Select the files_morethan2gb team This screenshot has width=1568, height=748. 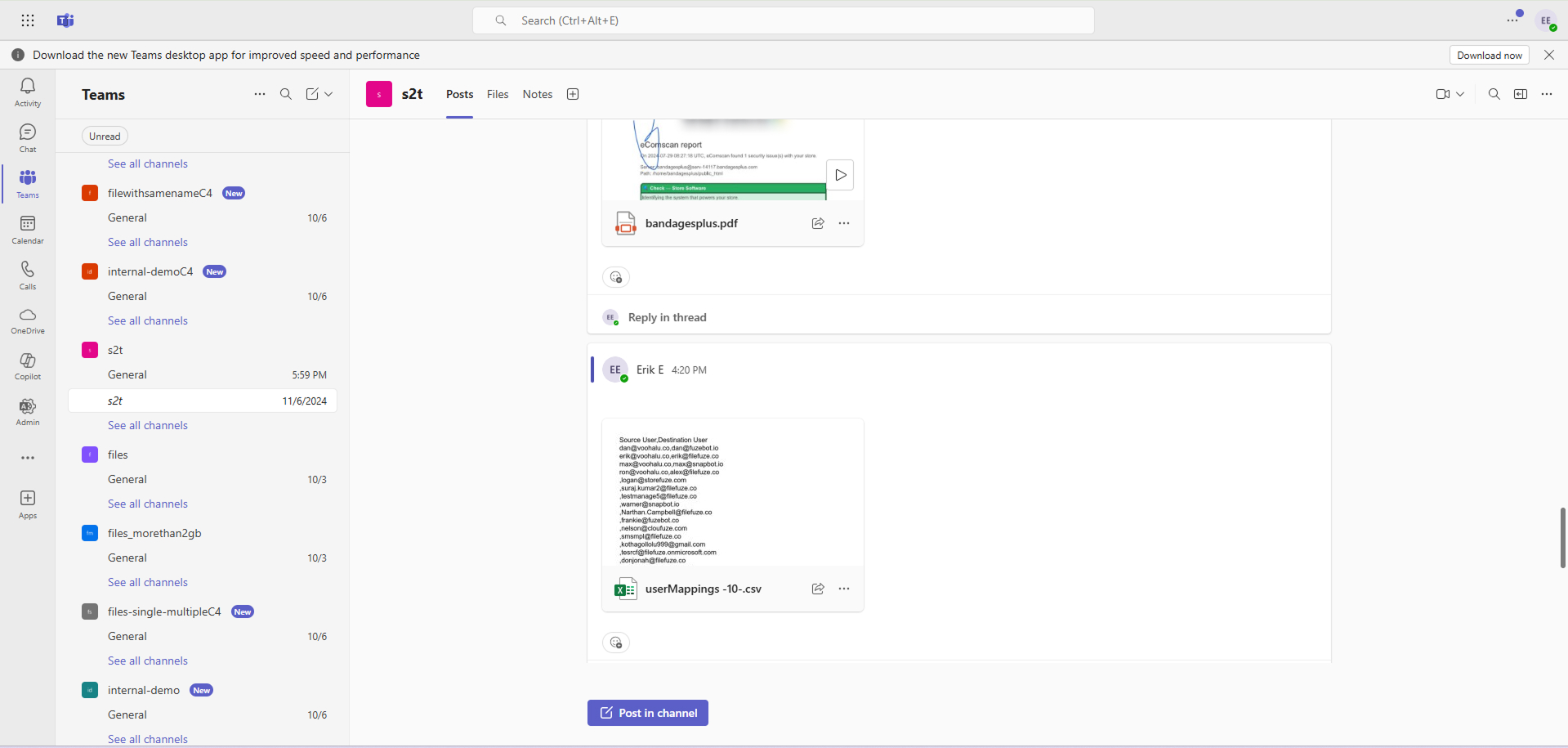tap(154, 533)
